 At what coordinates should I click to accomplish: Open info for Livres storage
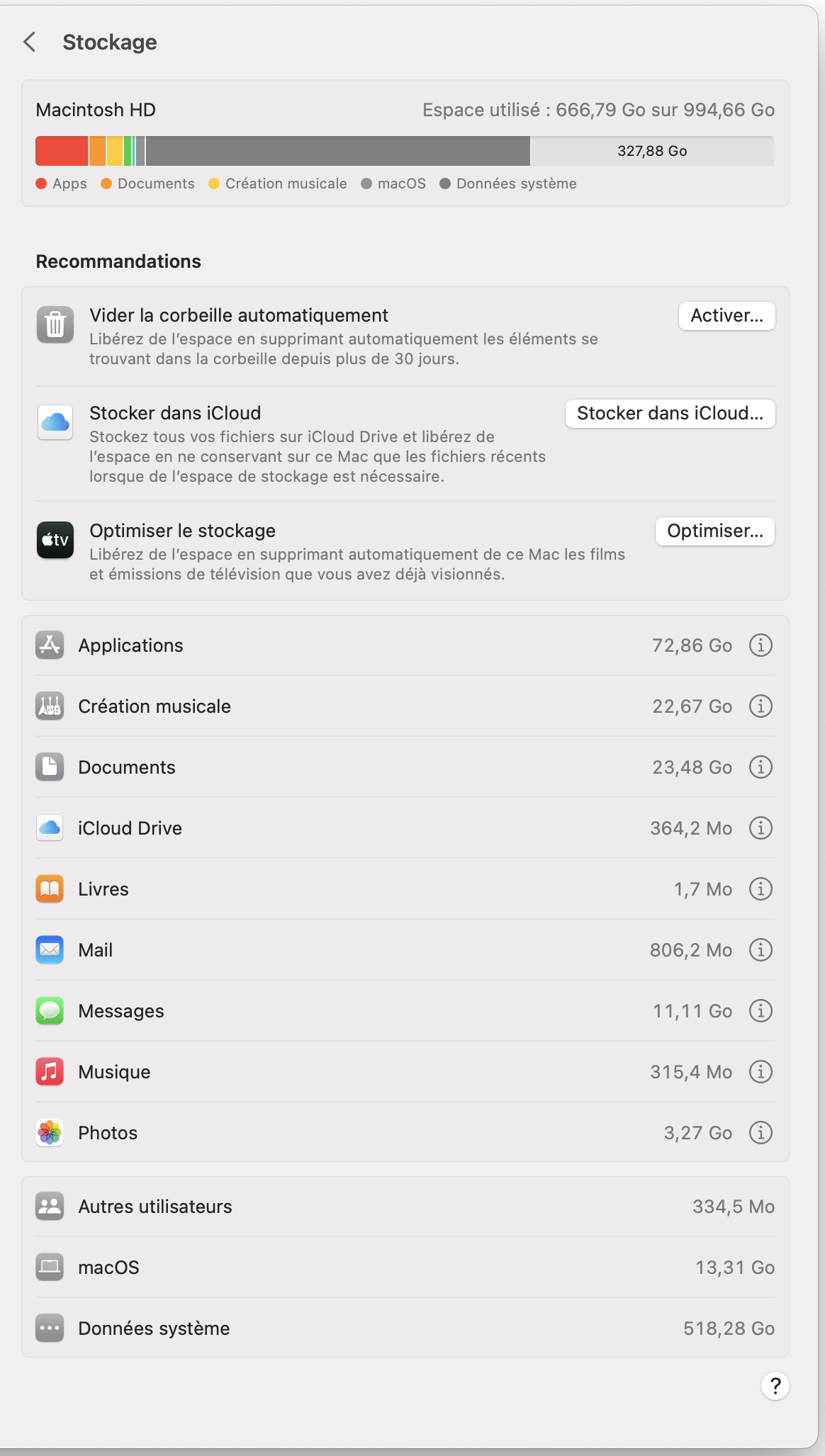761,889
